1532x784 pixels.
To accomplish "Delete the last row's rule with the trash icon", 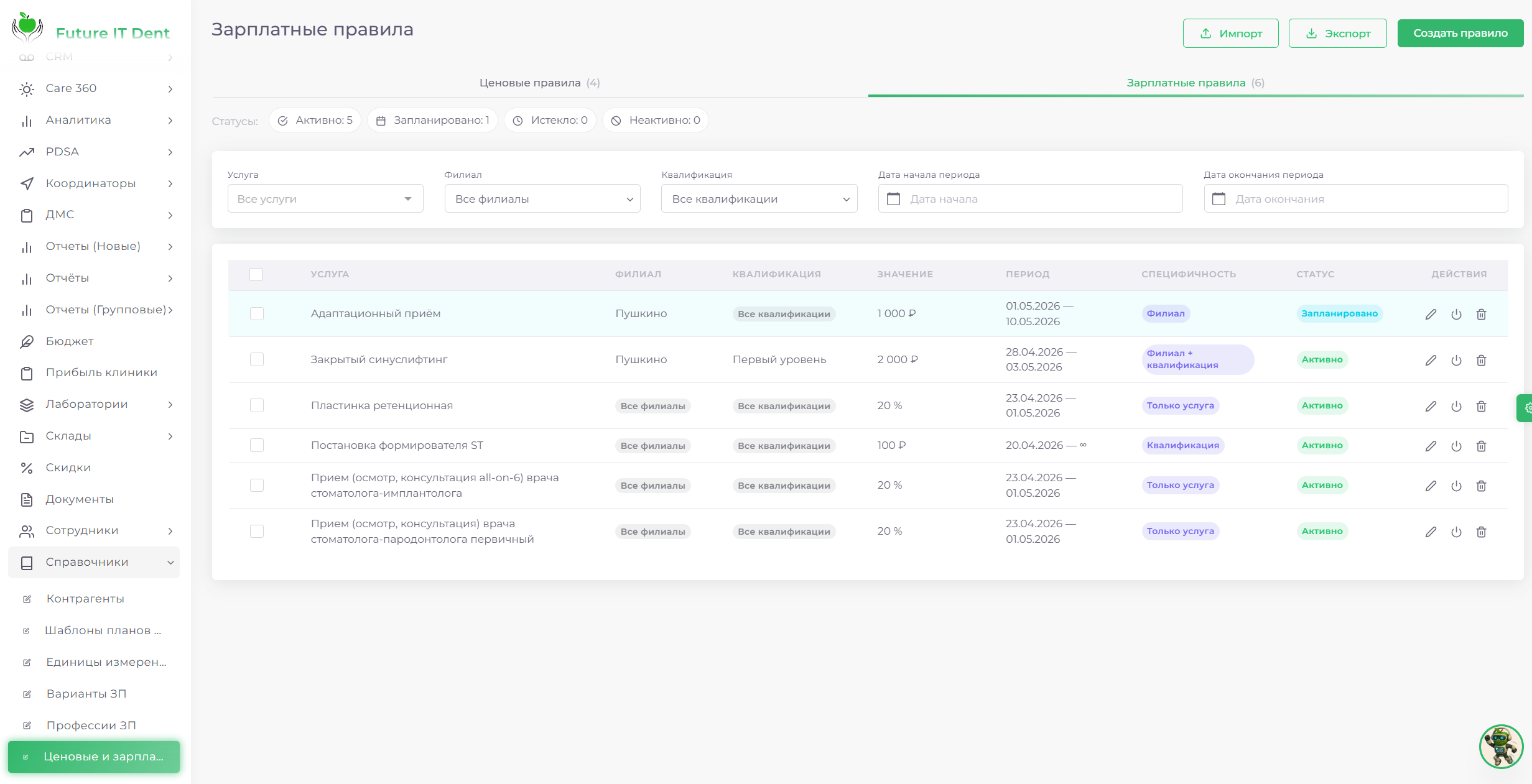I will [1481, 532].
